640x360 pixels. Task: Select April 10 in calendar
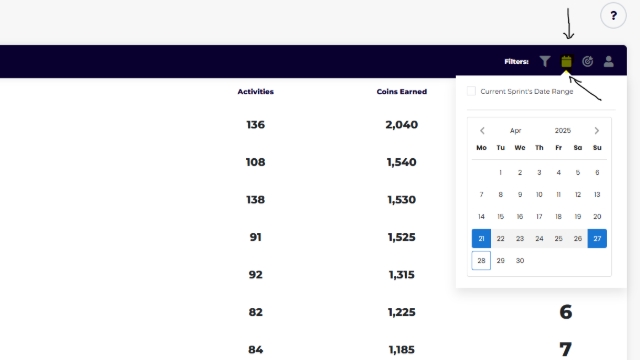point(539,195)
